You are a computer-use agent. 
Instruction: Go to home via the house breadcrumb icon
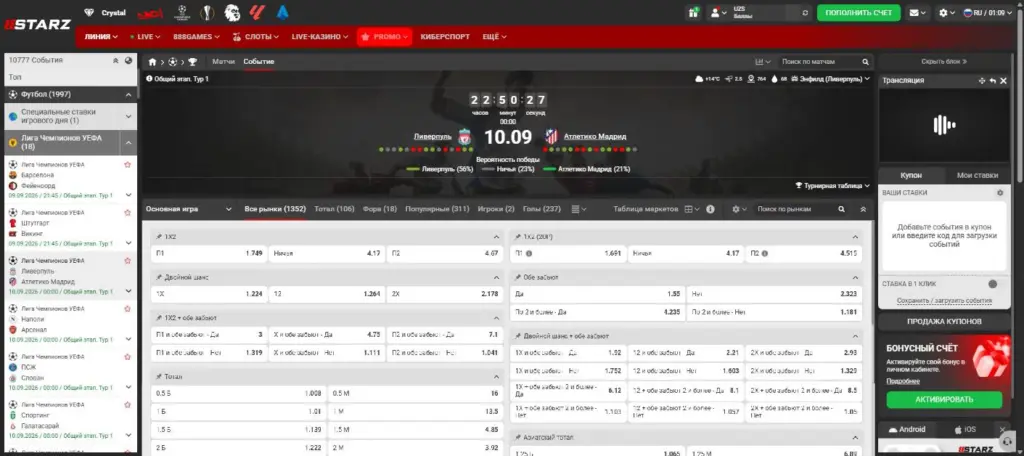tap(152, 62)
